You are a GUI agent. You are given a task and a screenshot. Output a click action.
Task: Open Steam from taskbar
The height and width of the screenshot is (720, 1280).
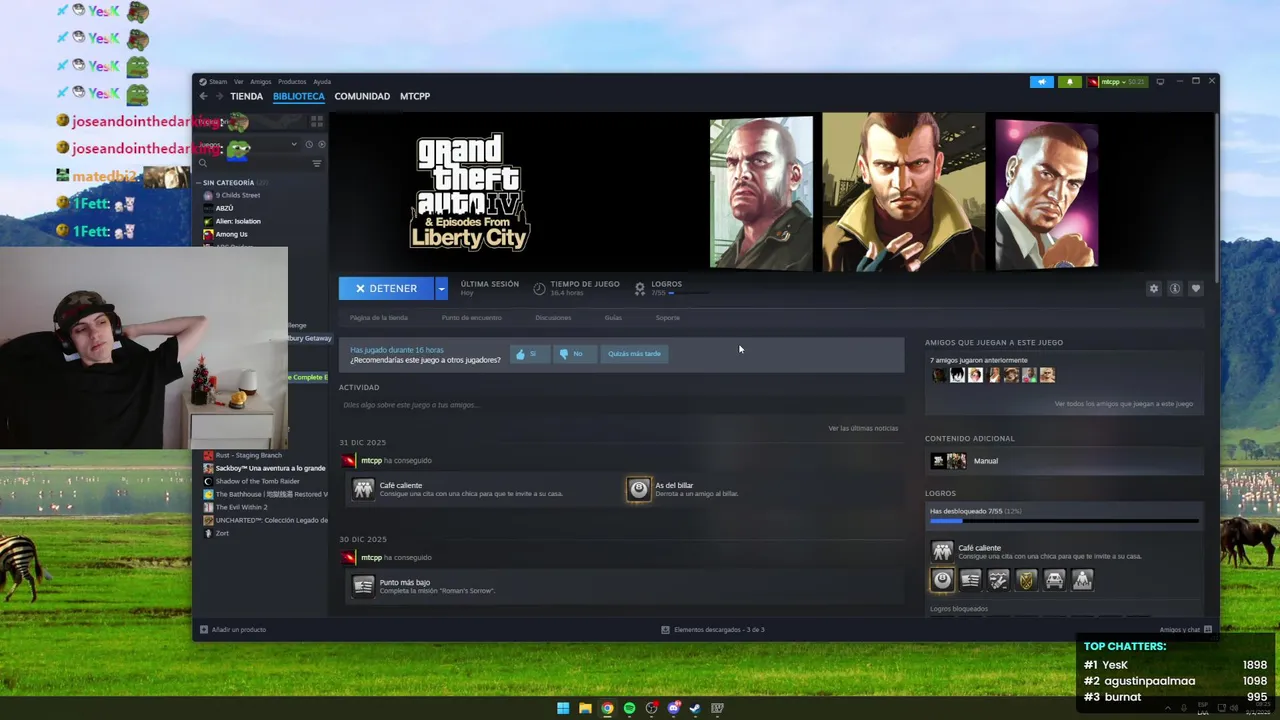point(695,708)
